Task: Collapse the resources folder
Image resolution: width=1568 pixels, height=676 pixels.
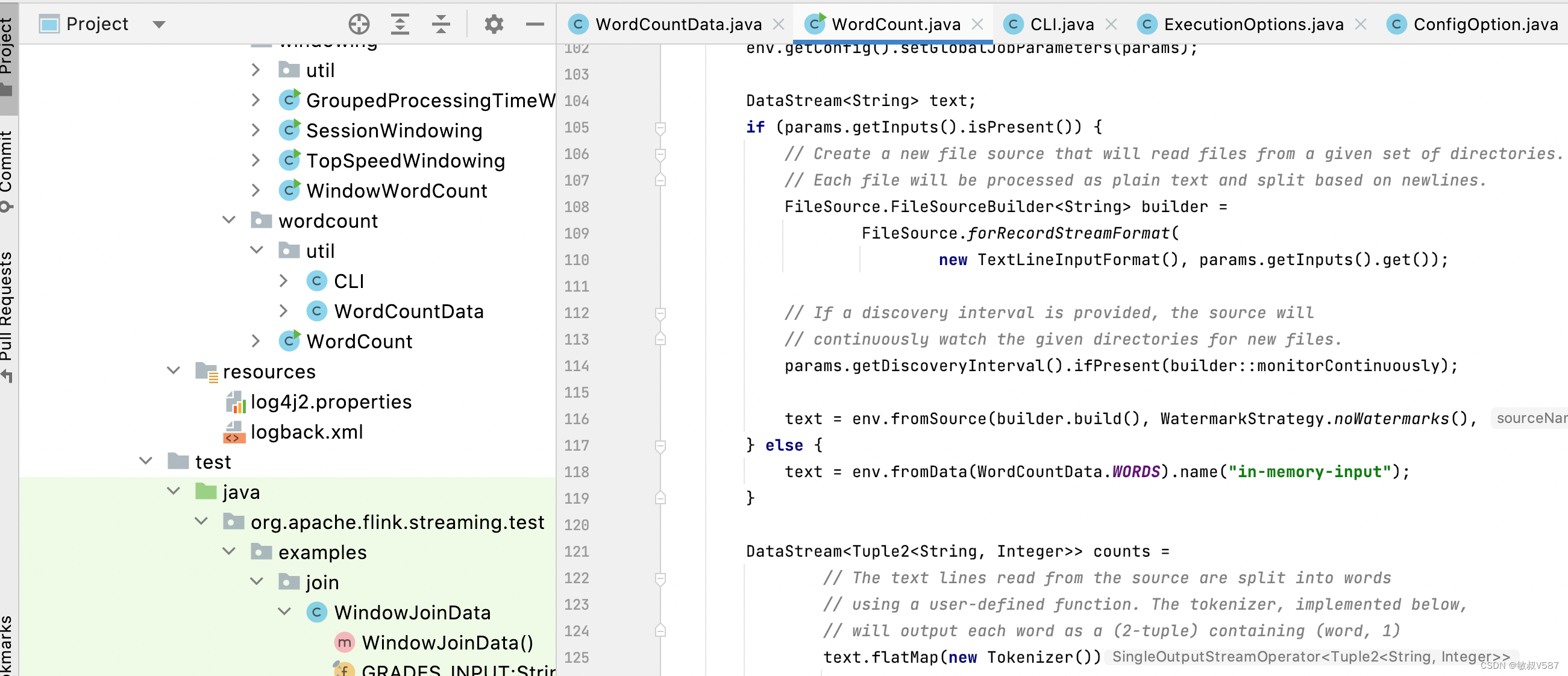Action: [174, 371]
